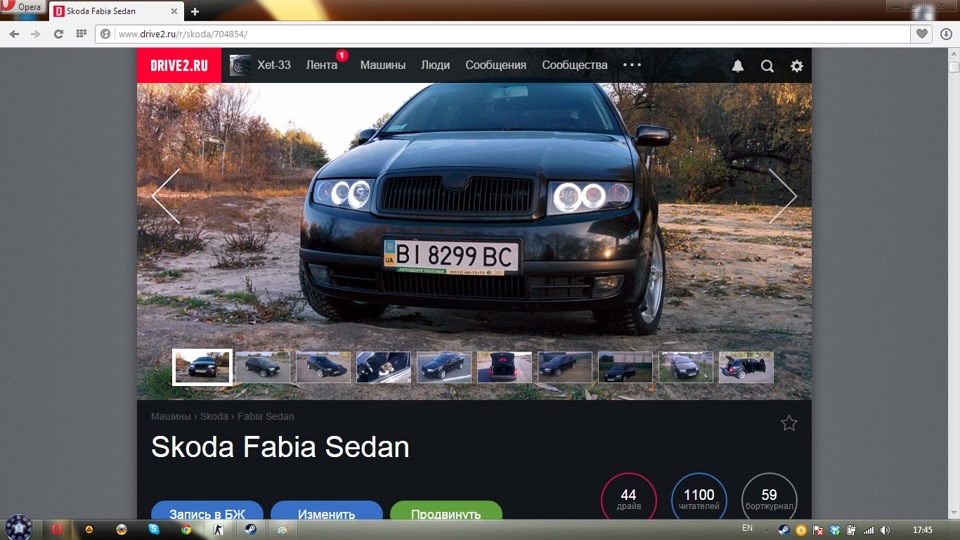
Task: Click the 59 бортжурнал counter circle
Action: pos(769,497)
